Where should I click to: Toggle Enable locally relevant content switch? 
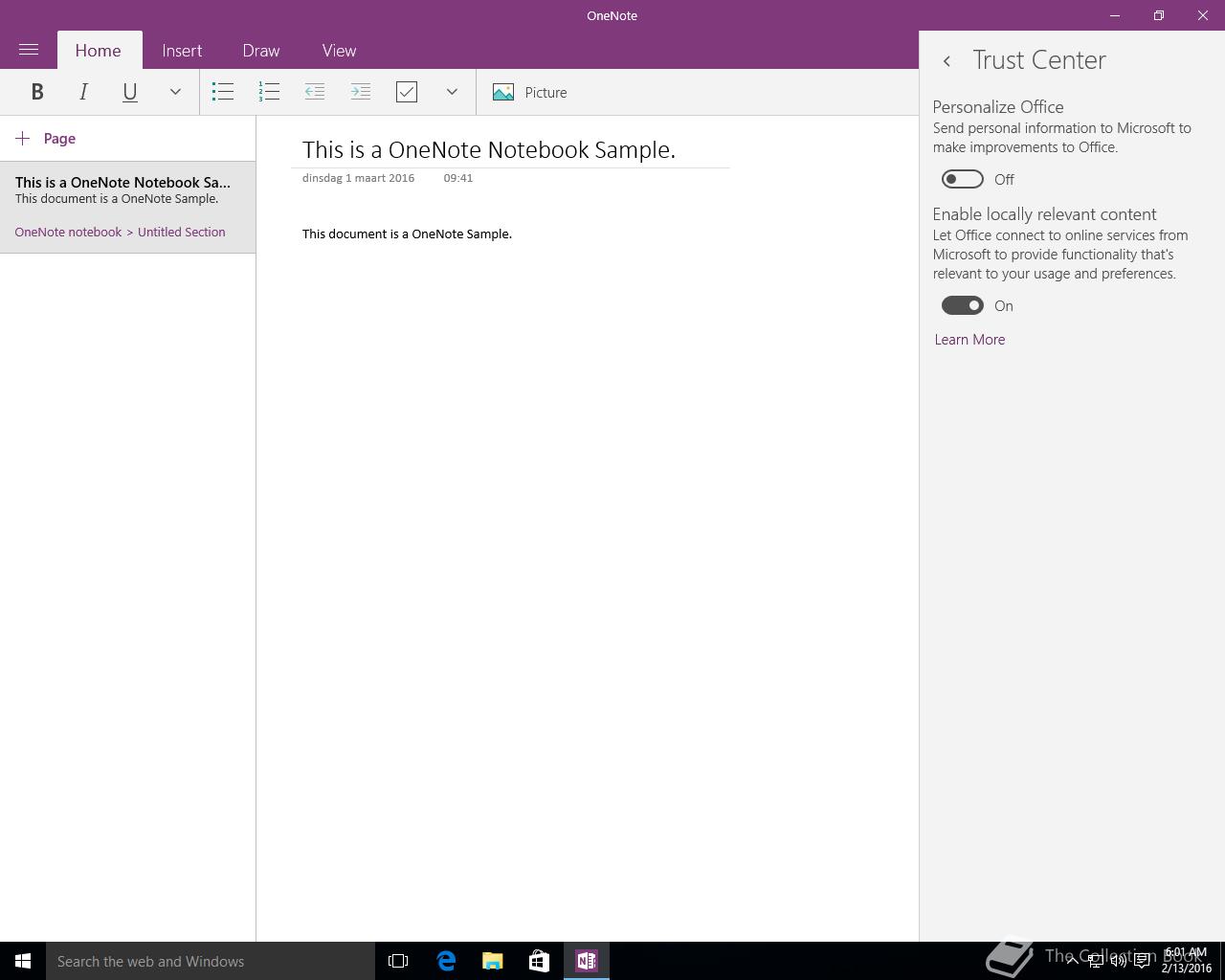pos(962,305)
